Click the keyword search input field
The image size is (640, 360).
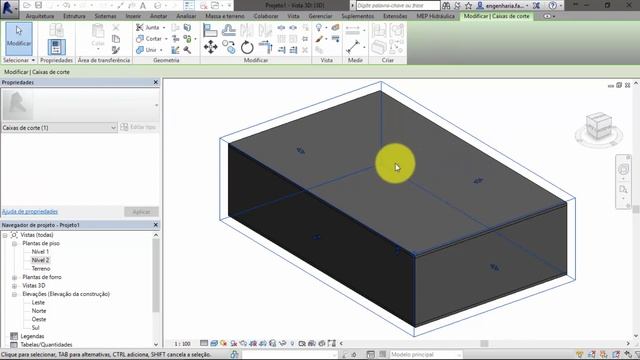[x=398, y=5]
